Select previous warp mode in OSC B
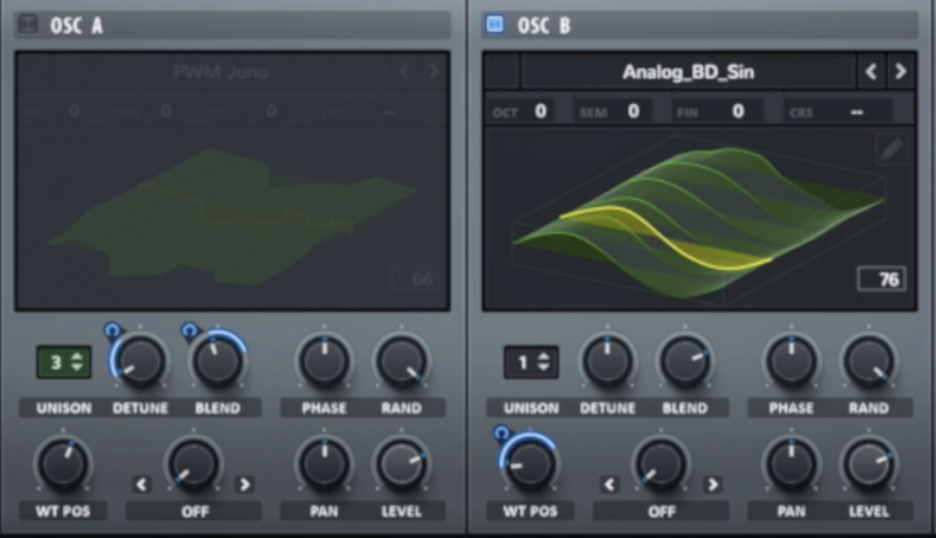Image resolution: width=936 pixels, height=538 pixels. pos(609,484)
